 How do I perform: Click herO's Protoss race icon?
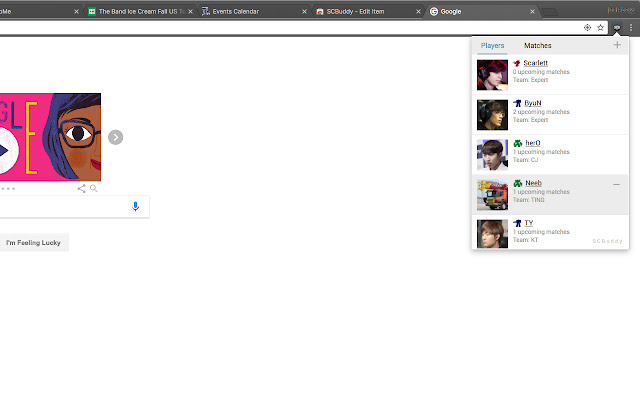(518, 143)
